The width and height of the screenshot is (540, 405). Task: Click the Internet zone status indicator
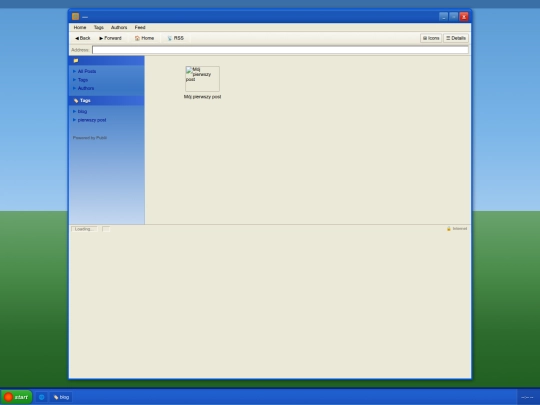(457, 229)
